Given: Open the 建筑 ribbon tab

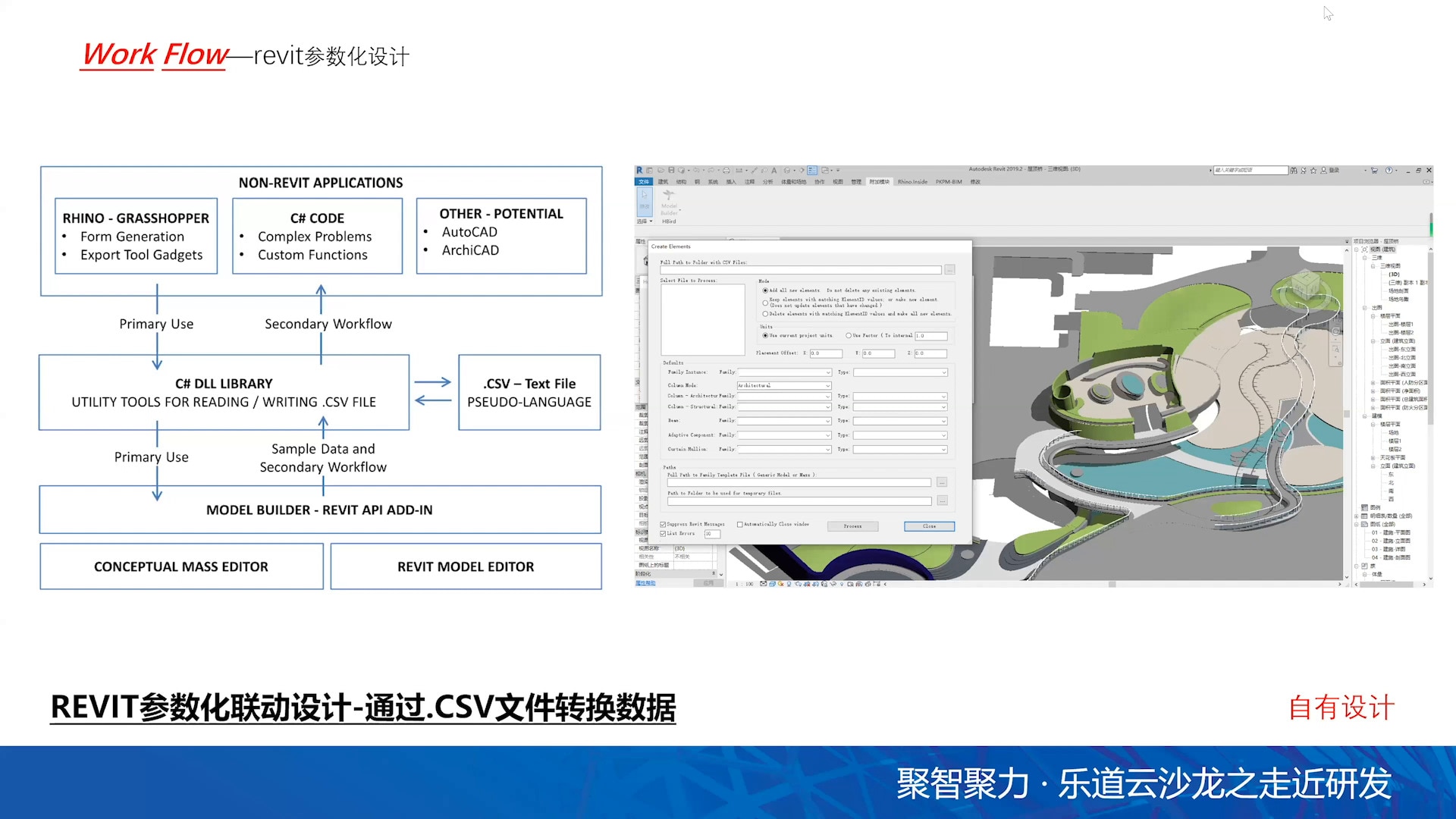Looking at the screenshot, I should (663, 182).
